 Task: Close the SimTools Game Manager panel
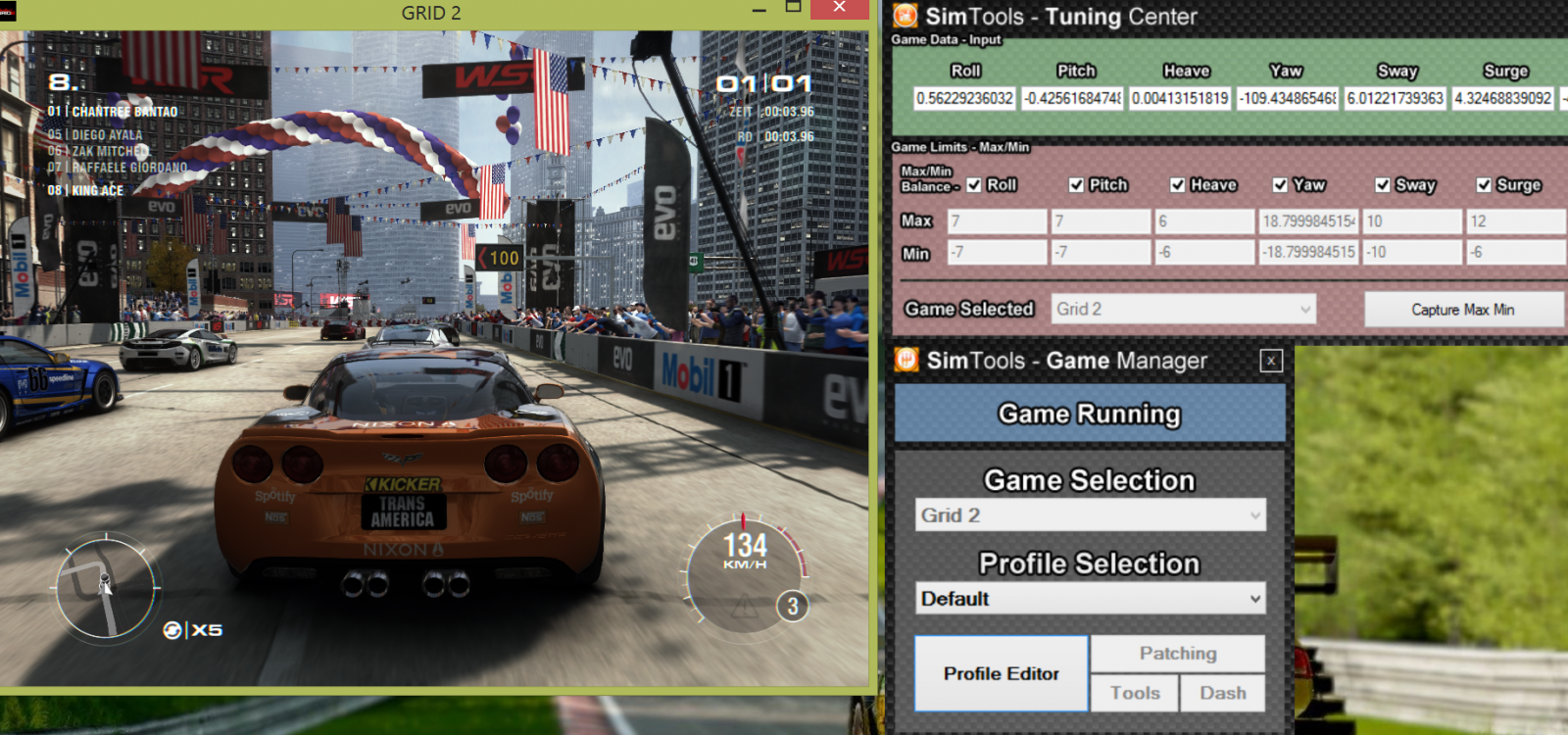[1271, 361]
